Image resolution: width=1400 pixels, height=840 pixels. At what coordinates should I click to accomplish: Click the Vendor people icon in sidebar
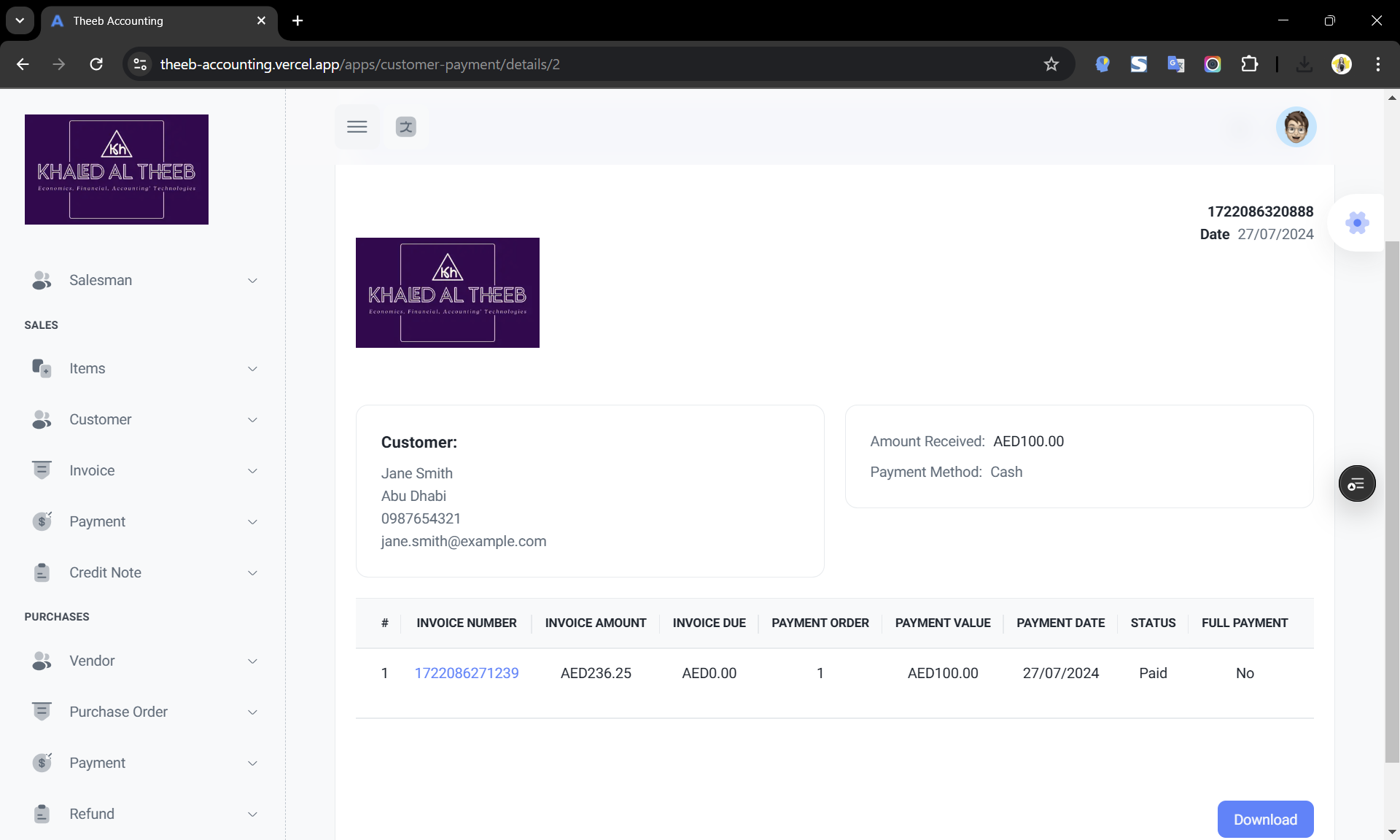point(42,661)
